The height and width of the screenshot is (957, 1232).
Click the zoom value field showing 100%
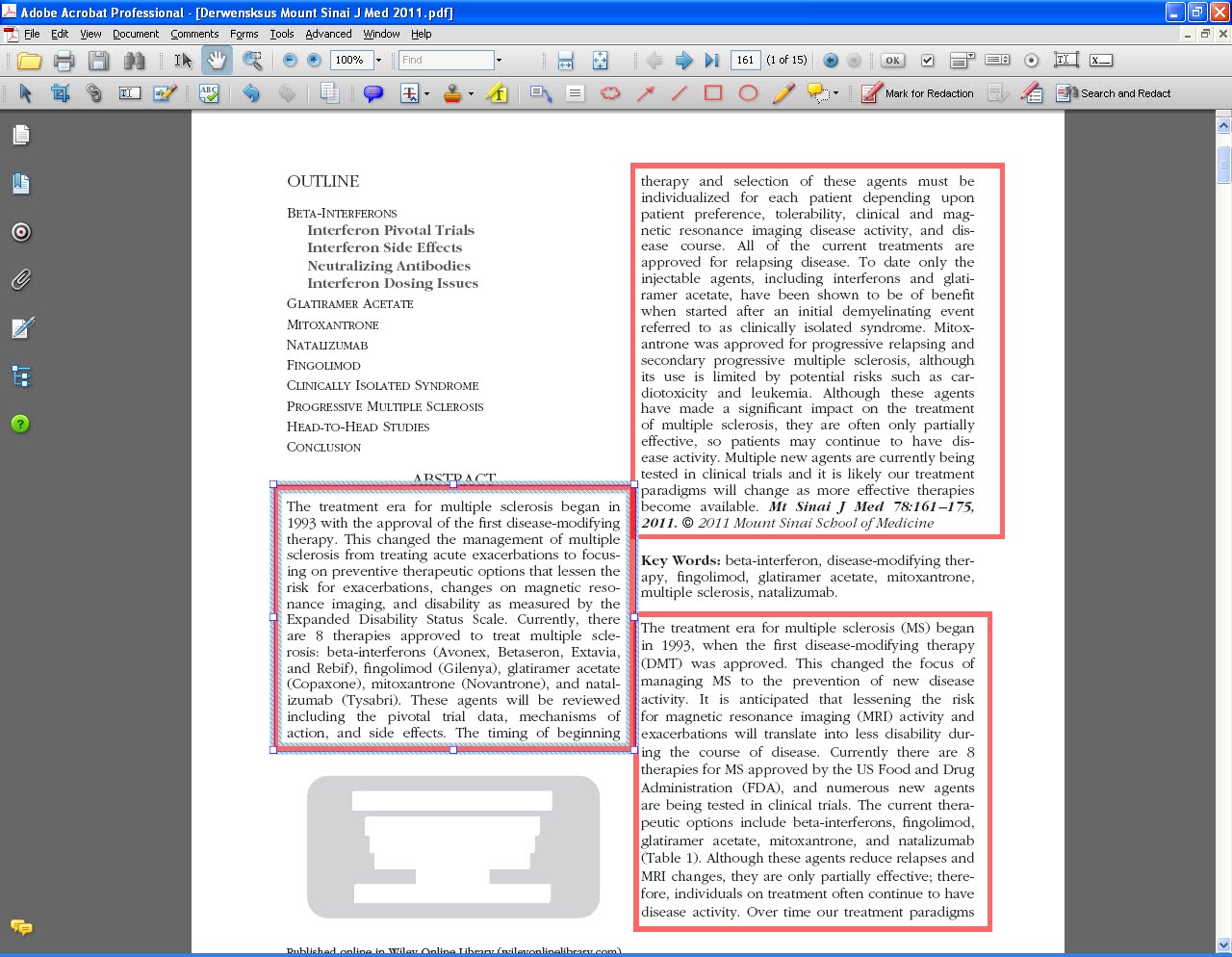[x=351, y=61]
